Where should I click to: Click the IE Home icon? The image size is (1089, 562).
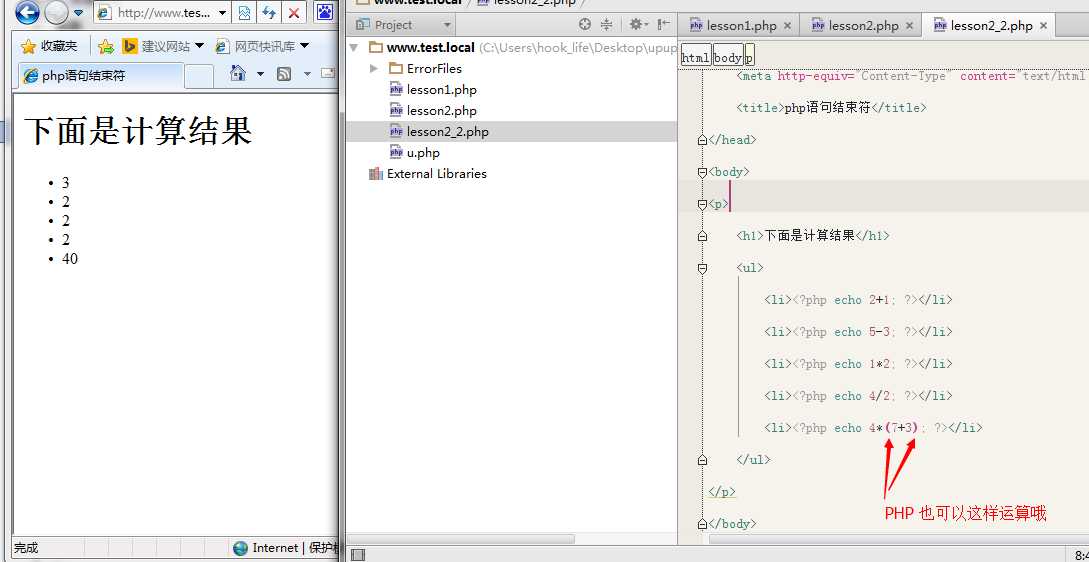tap(238, 73)
